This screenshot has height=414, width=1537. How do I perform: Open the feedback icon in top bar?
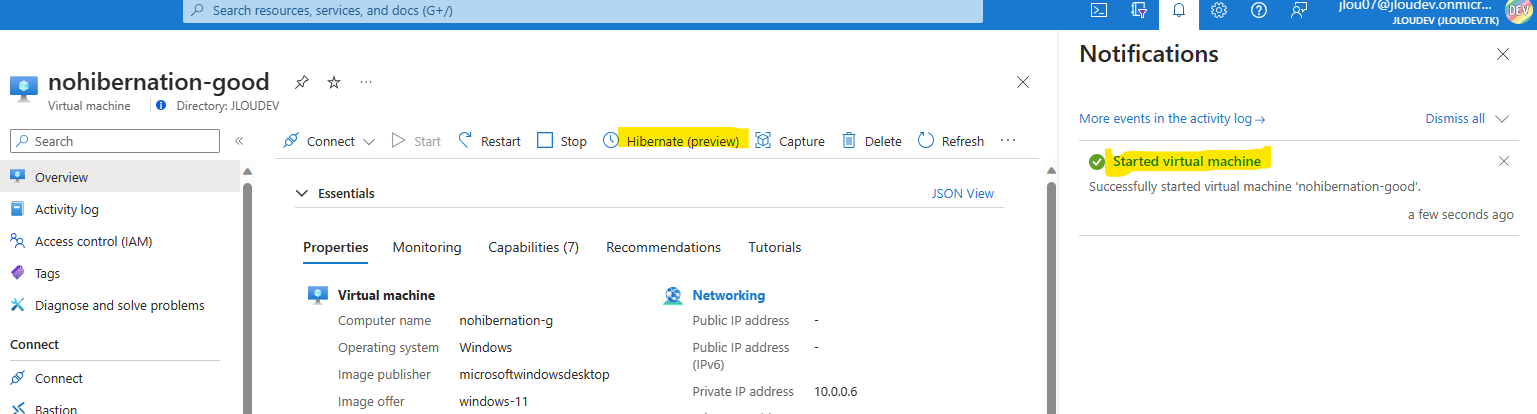coord(1299,10)
